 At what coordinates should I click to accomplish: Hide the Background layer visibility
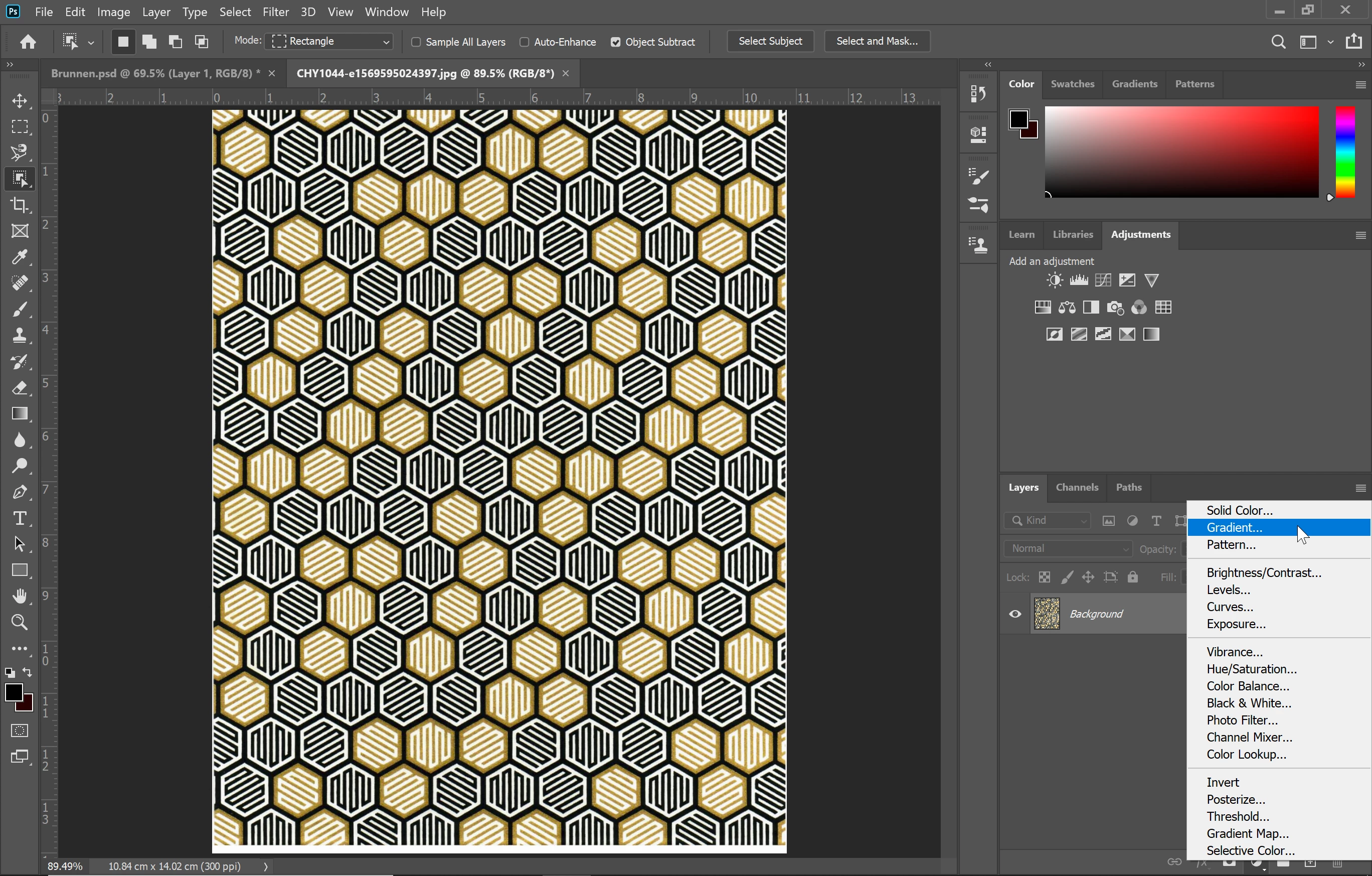[1015, 614]
